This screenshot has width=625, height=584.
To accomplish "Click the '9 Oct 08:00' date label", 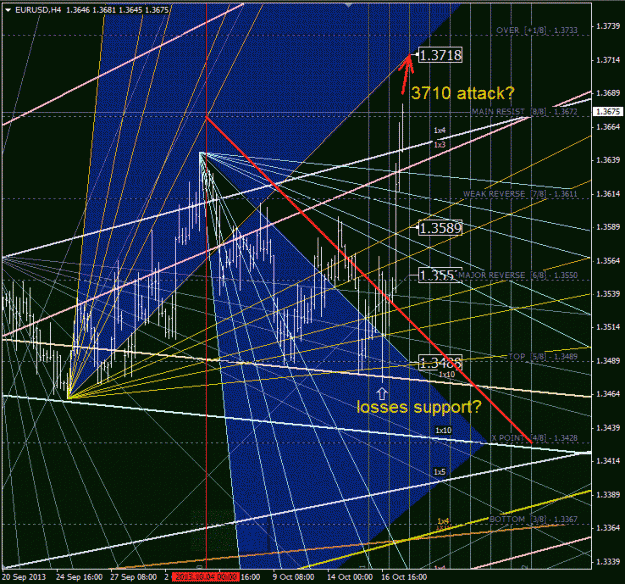I will [x=293, y=577].
